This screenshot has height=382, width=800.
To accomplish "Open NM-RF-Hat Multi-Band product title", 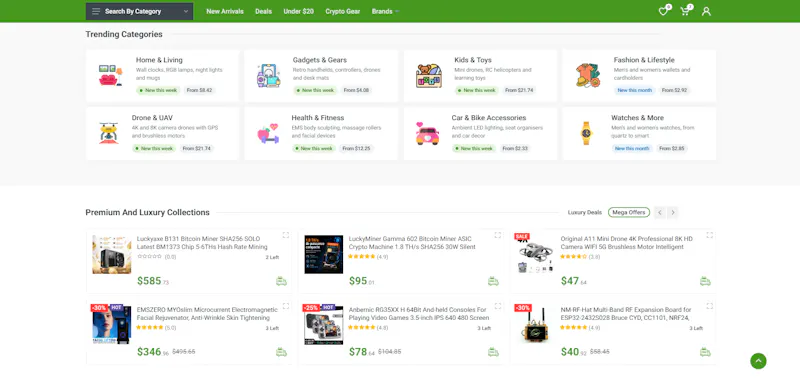I will (x=626, y=314).
